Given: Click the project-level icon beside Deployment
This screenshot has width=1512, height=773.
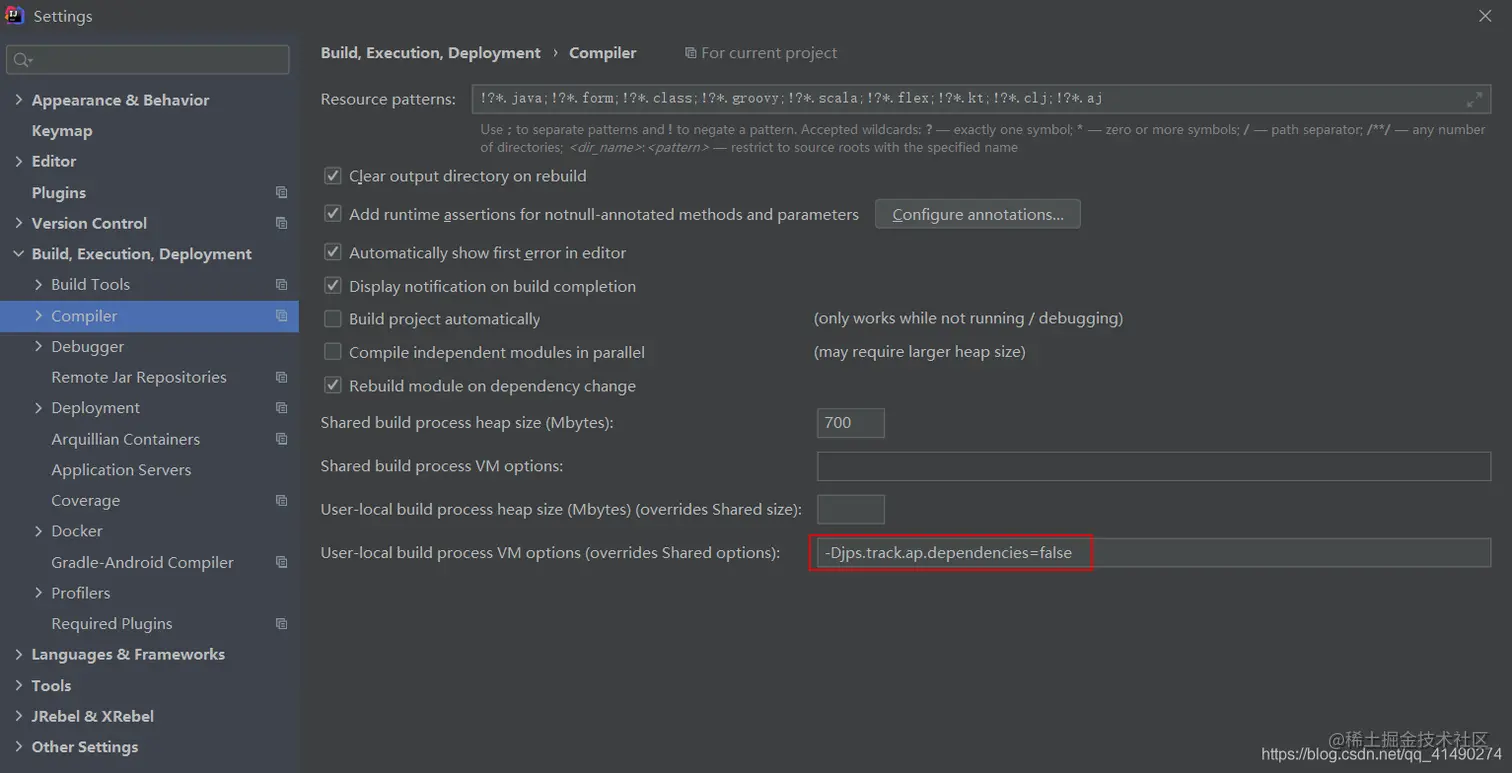Looking at the screenshot, I should click(281, 408).
